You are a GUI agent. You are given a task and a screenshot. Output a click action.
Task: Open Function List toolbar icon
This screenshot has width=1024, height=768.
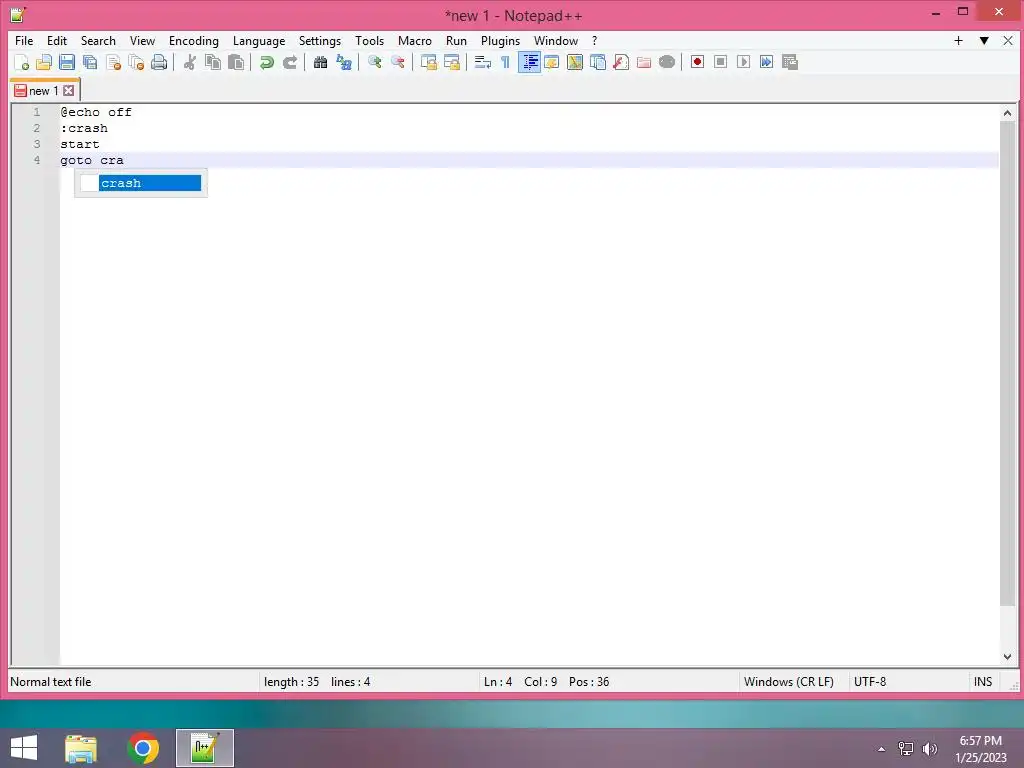pos(621,63)
